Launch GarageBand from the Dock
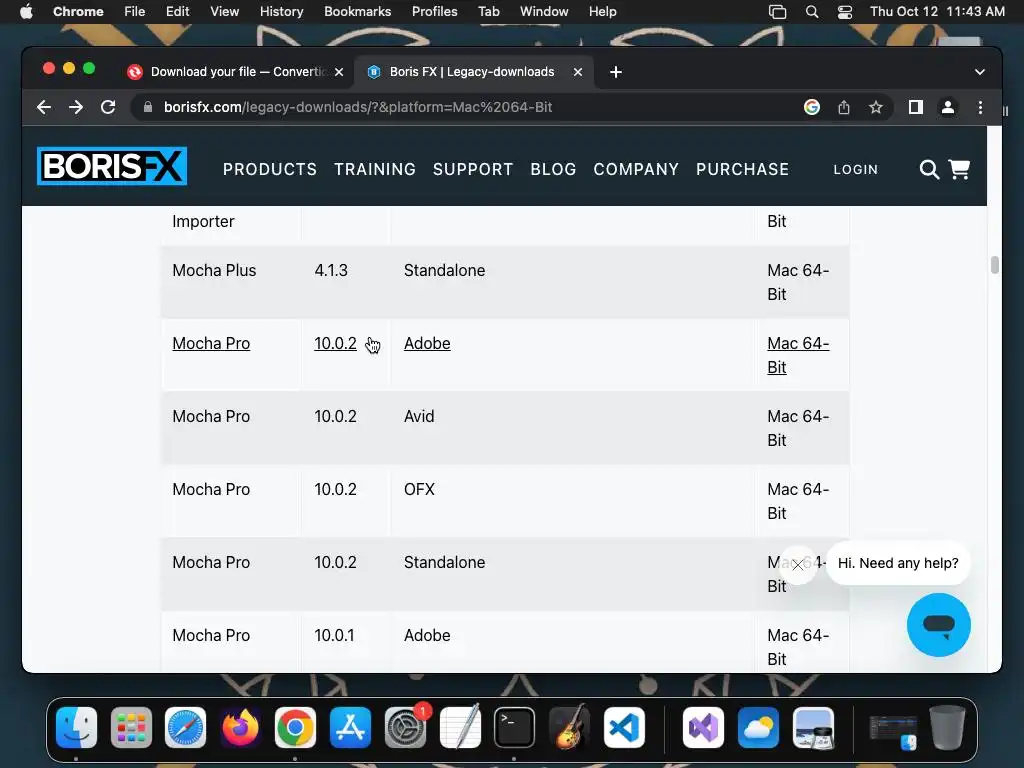The image size is (1024, 768). pos(569,727)
